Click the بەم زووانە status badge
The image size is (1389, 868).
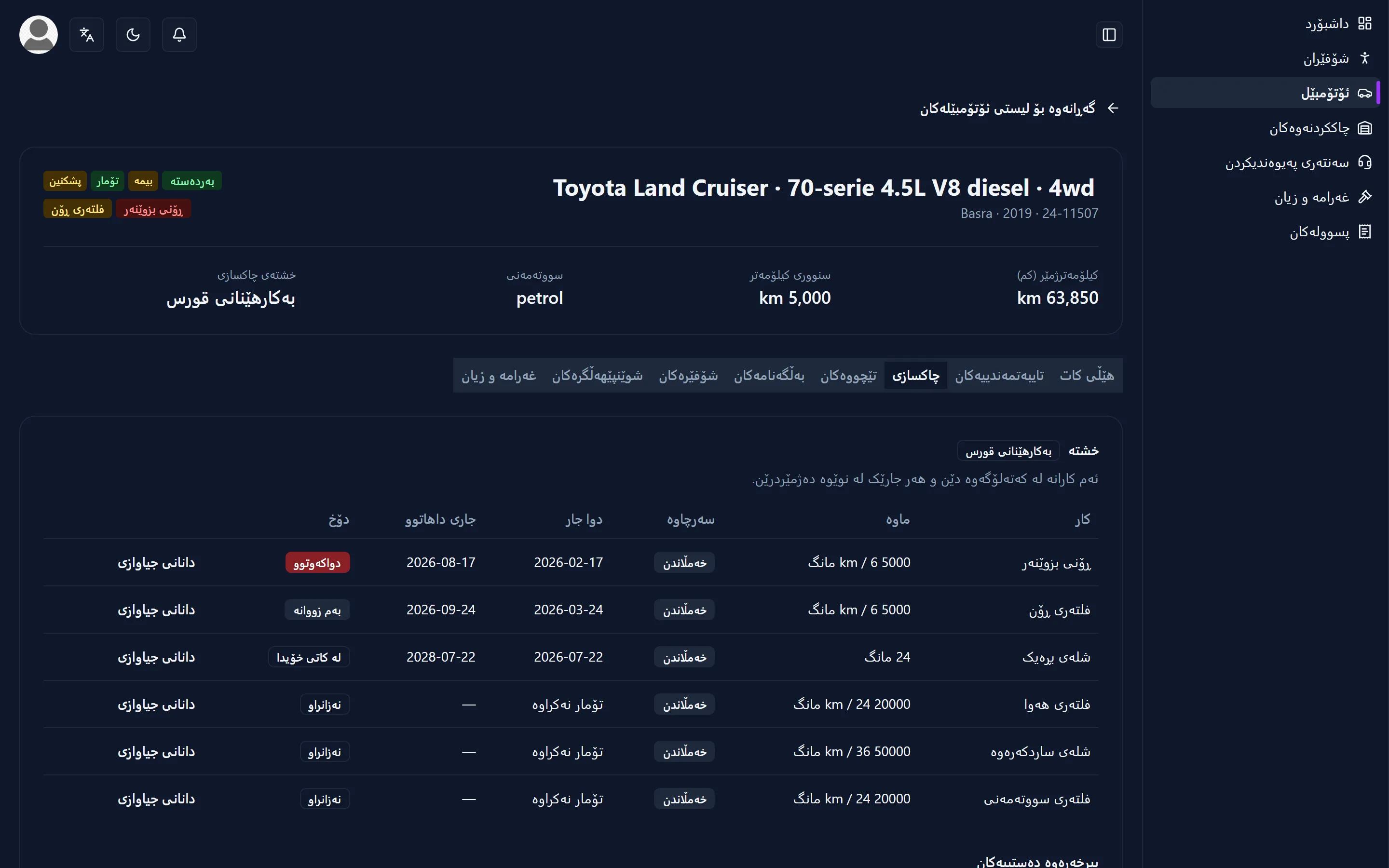(x=317, y=610)
